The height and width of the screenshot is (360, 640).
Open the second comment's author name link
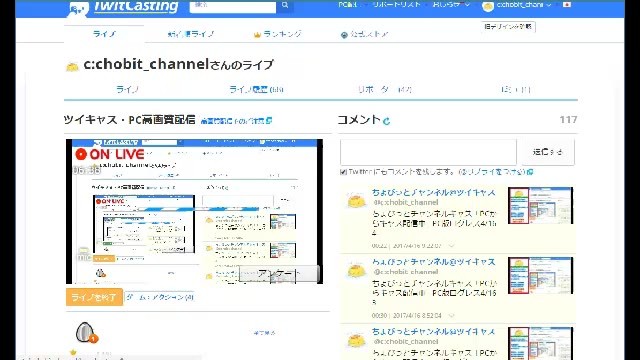coord(433,262)
